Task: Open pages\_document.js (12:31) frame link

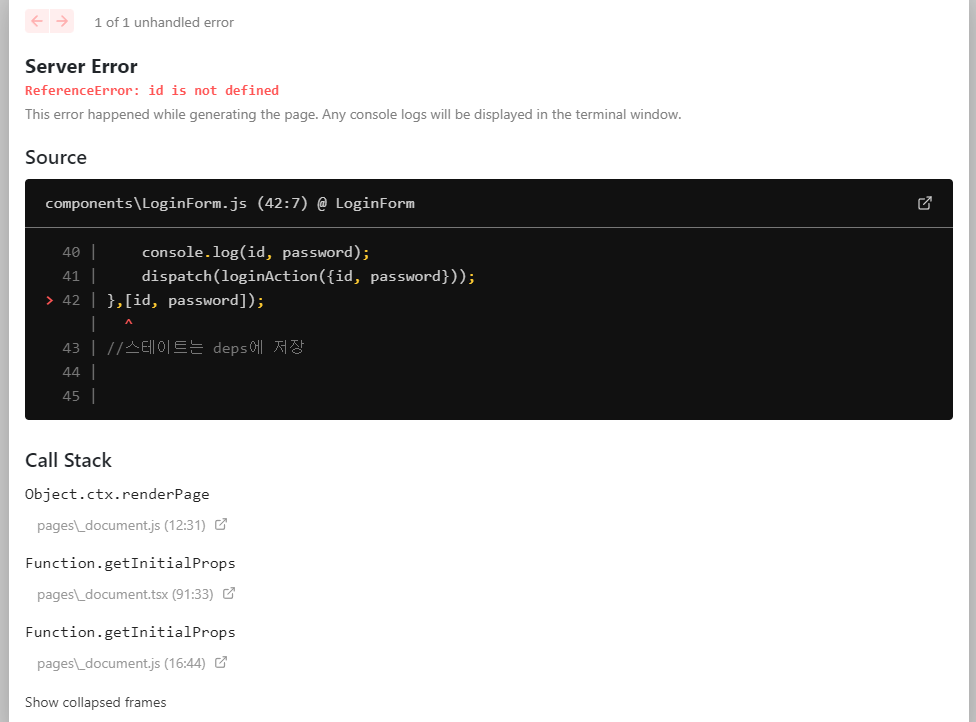Action: point(120,525)
